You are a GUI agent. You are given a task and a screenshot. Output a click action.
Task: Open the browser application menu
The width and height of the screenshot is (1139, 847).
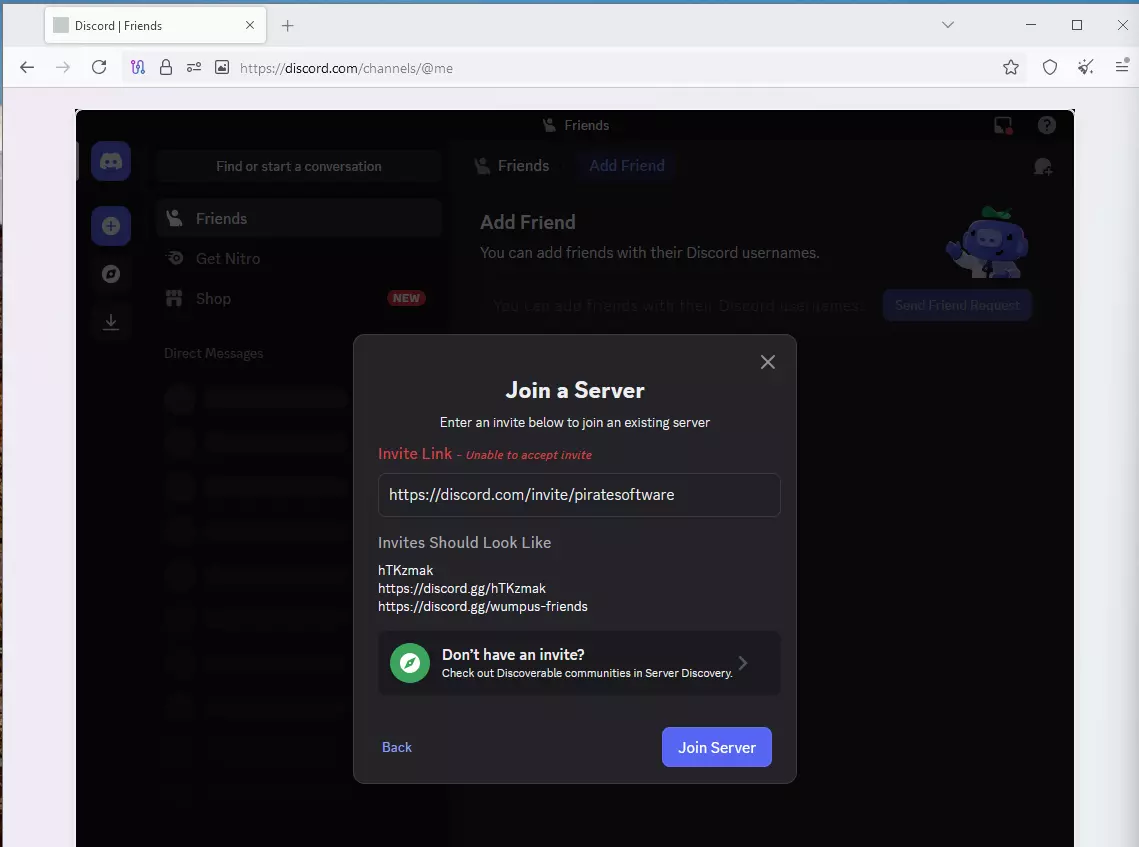click(1122, 67)
